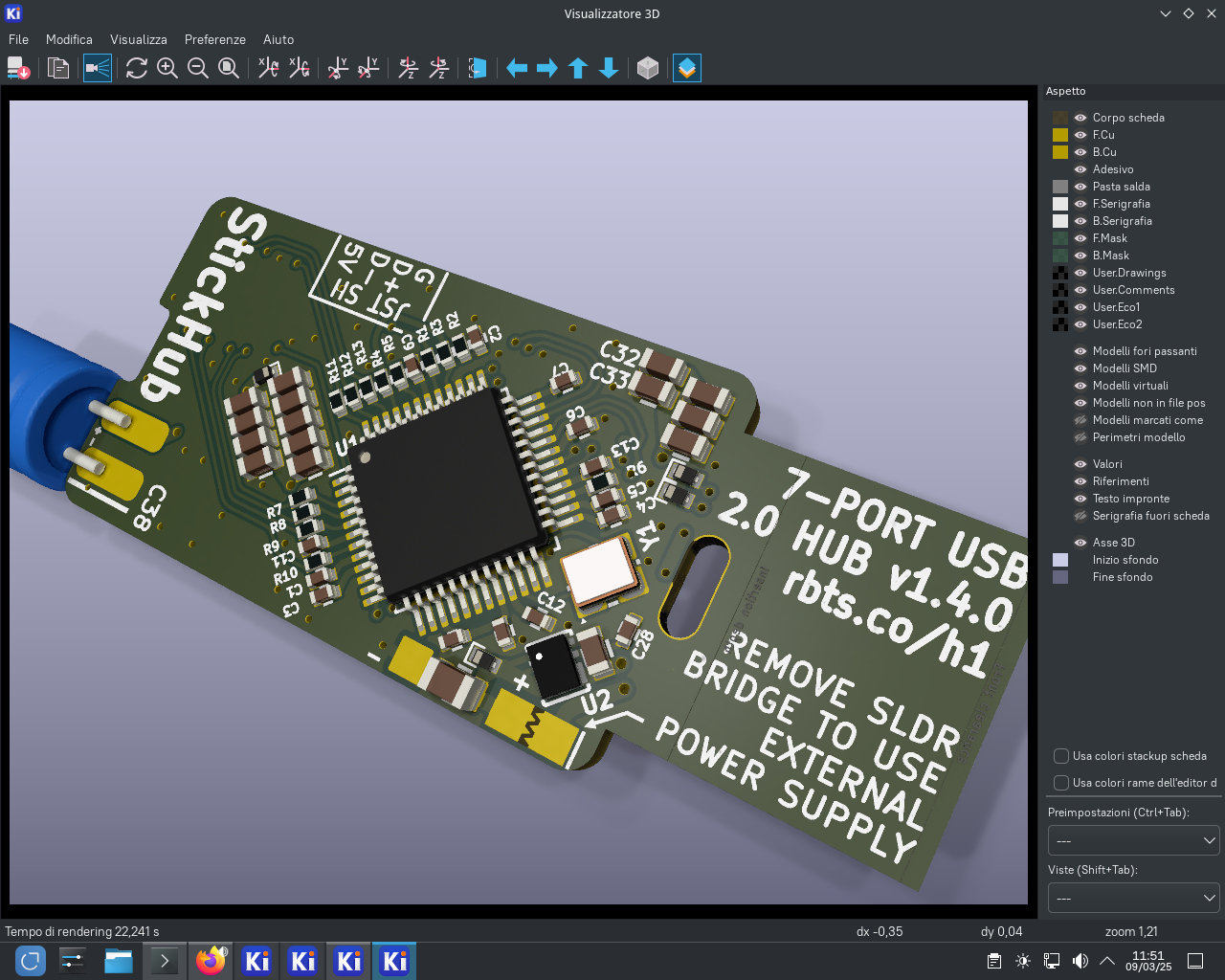Click the copy 3D image to clipboard icon
Viewport: 1225px width, 980px height.
(58, 68)
